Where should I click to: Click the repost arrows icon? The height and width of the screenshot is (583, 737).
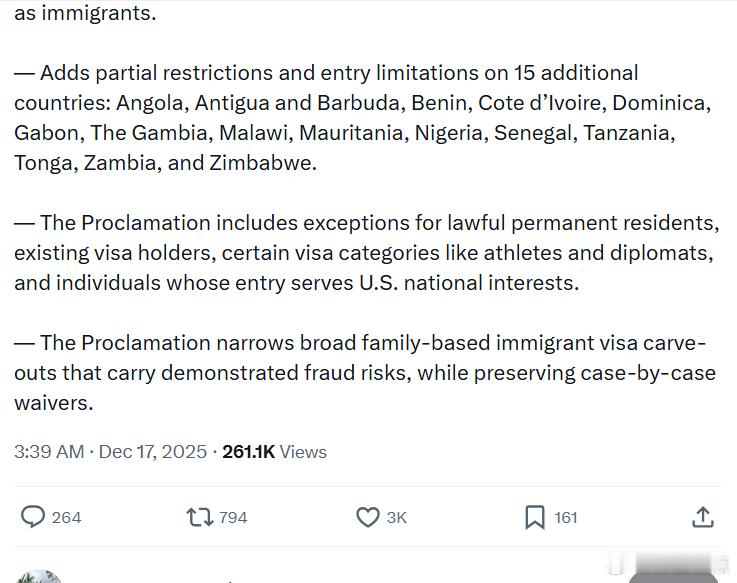click(199, 517)
